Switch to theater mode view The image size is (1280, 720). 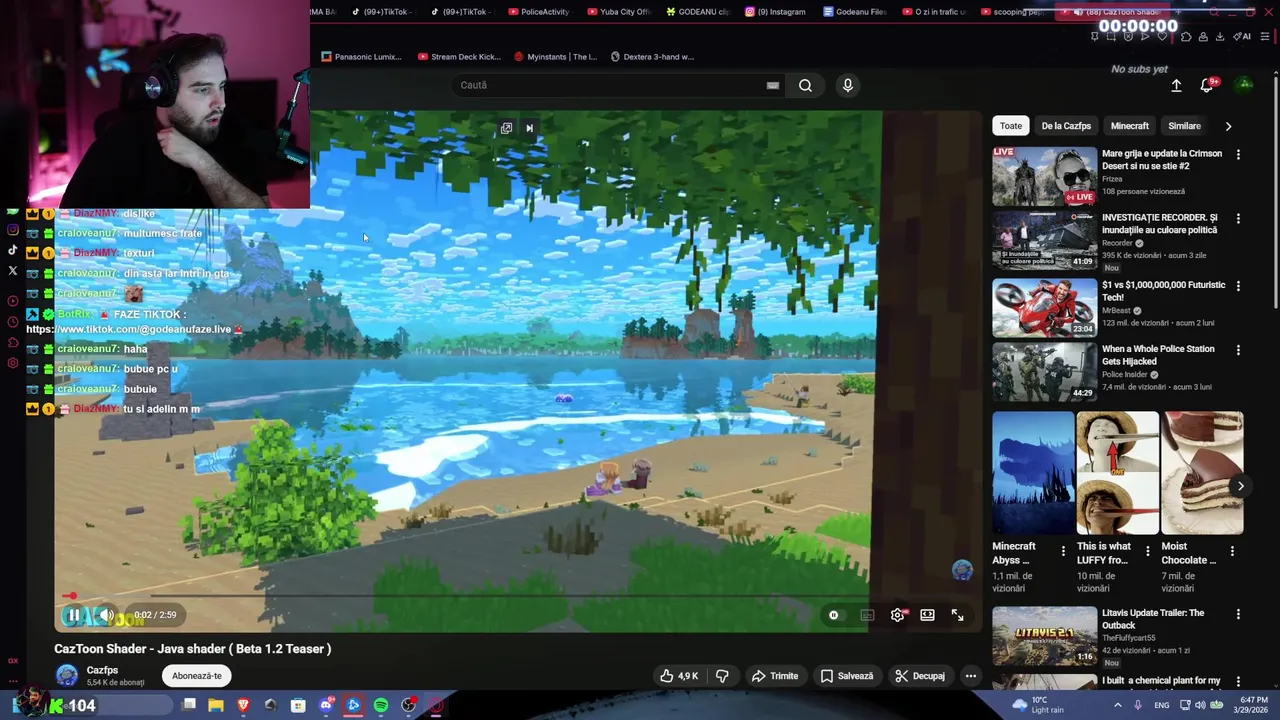(x=927, y=615)
